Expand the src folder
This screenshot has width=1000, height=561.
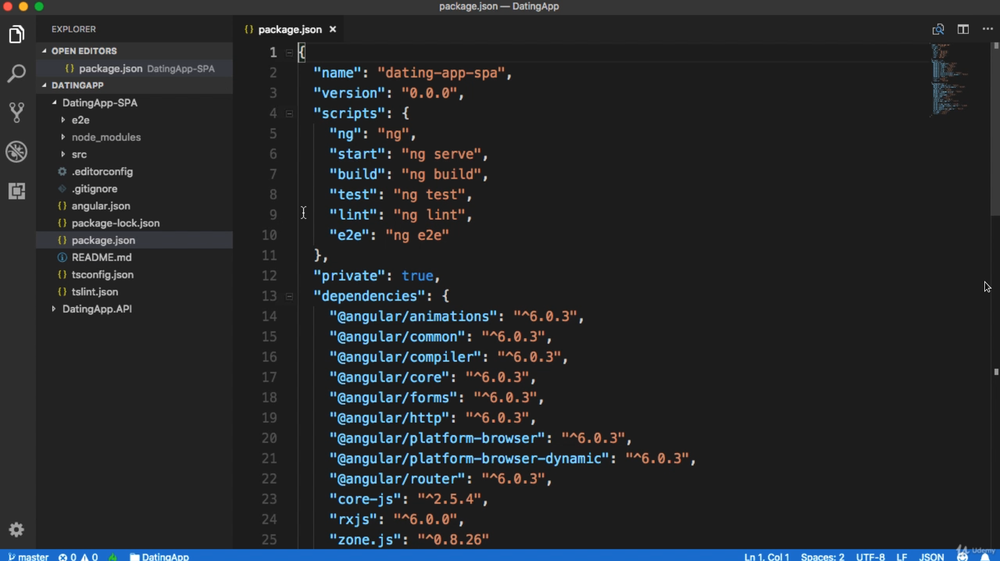(x=62, y=154)
